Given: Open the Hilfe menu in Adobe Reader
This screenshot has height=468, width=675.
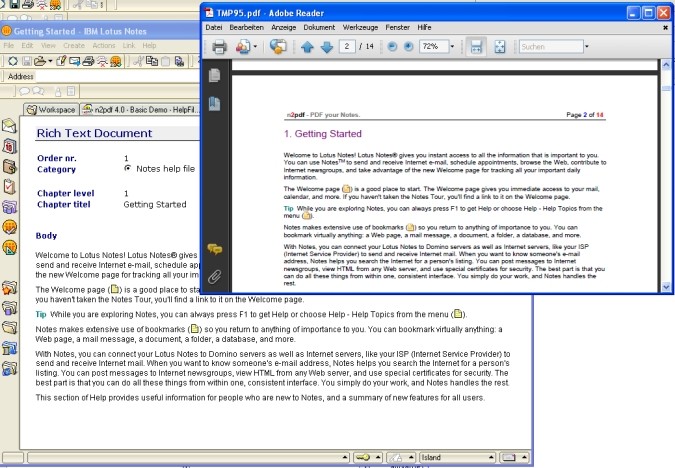Looking at the screenshot, I should click(424, 27).
